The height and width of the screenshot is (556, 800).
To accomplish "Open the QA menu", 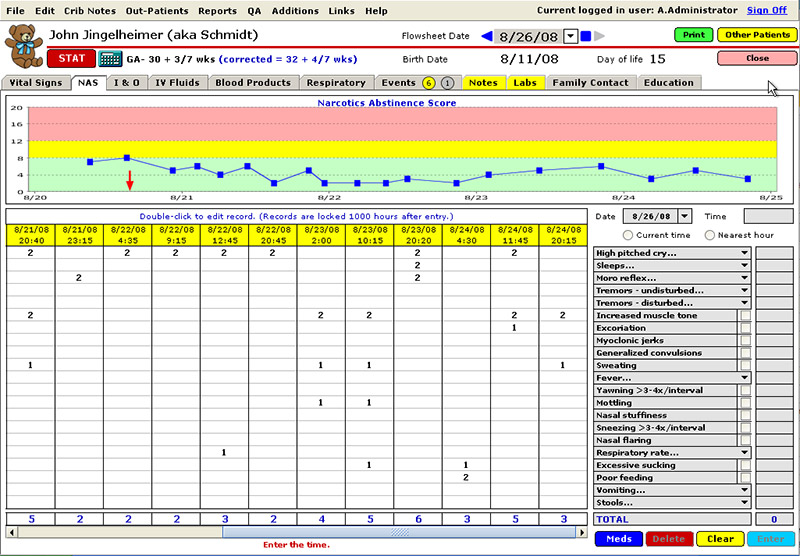I will [254, 11].
